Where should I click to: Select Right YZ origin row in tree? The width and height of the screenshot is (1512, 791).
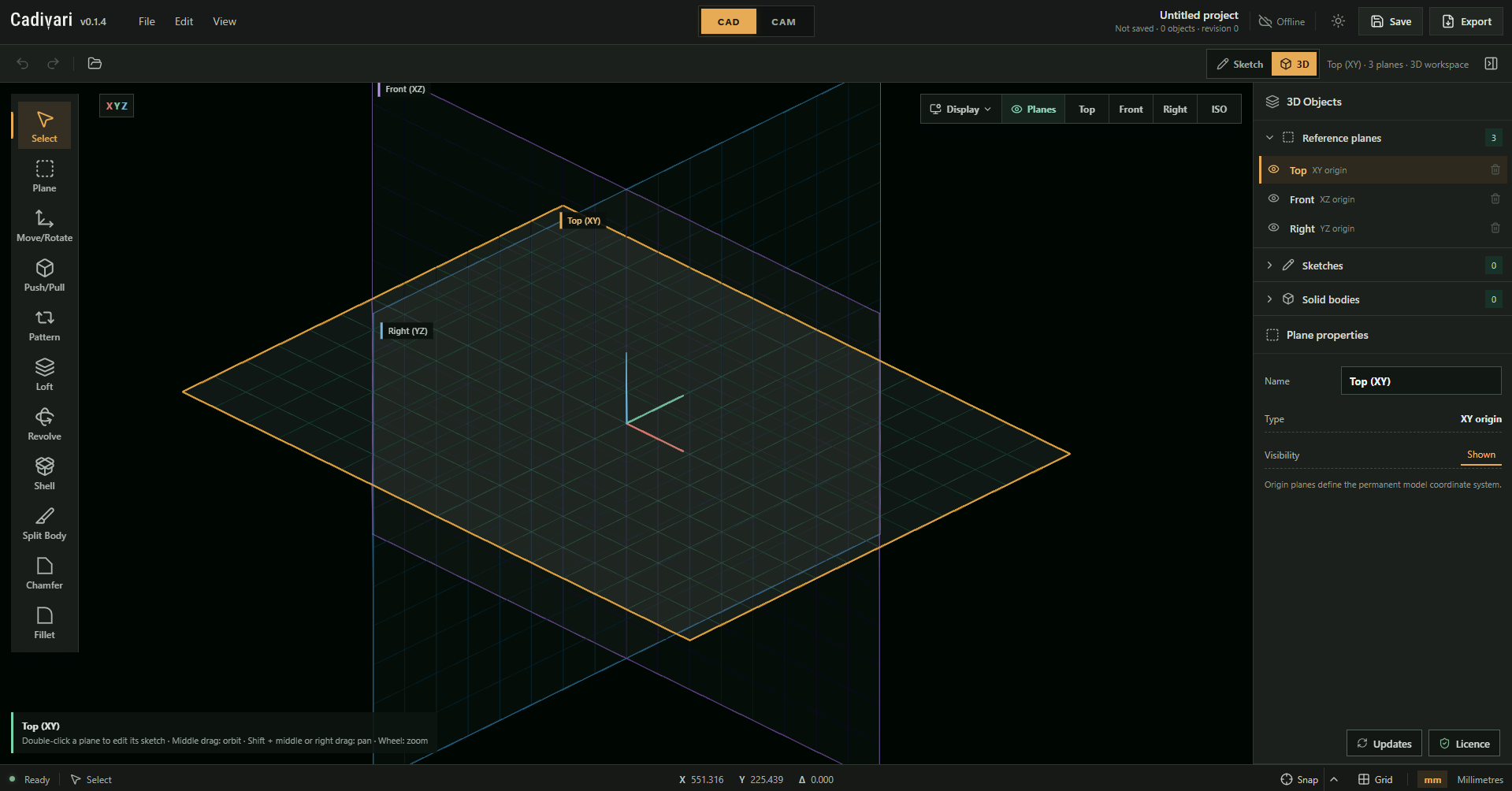[1383, 228]
